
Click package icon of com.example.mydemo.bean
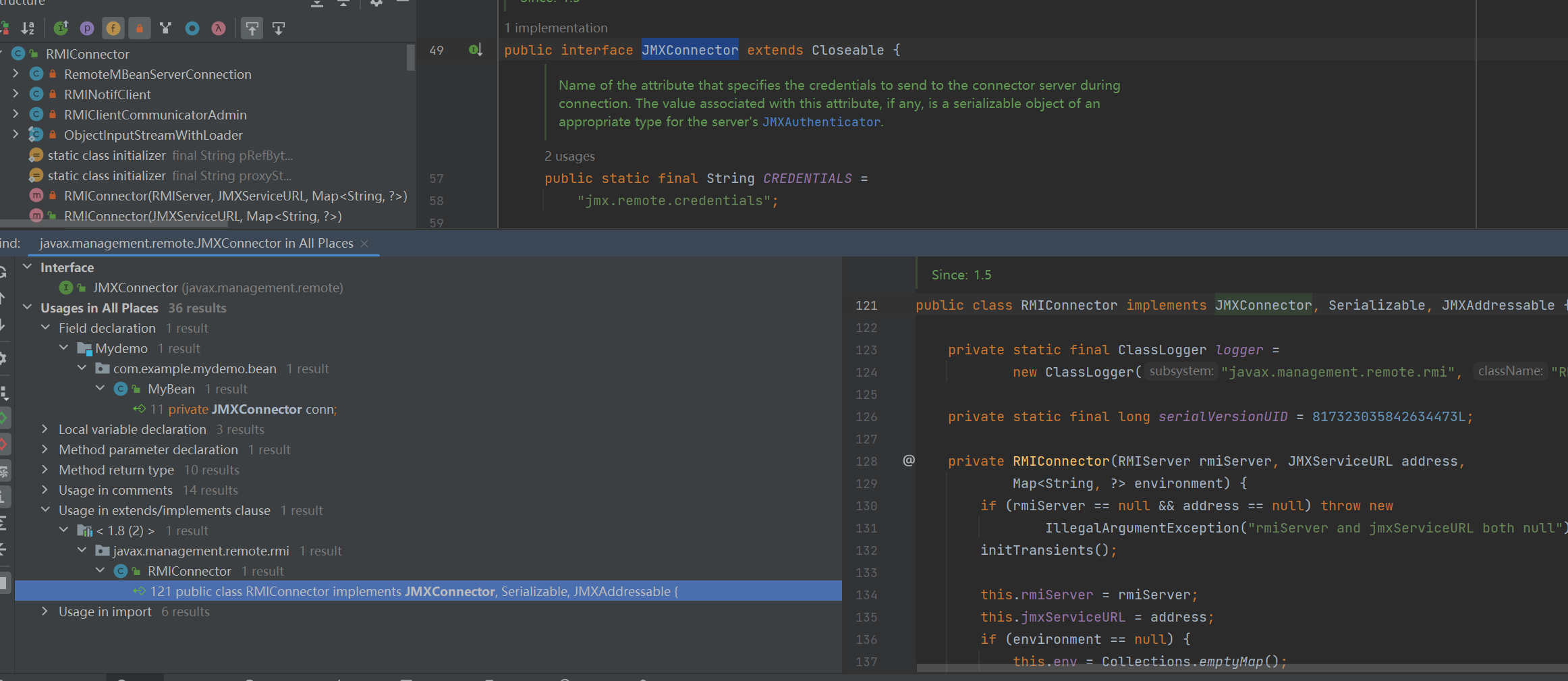click(x=103, y=369)
